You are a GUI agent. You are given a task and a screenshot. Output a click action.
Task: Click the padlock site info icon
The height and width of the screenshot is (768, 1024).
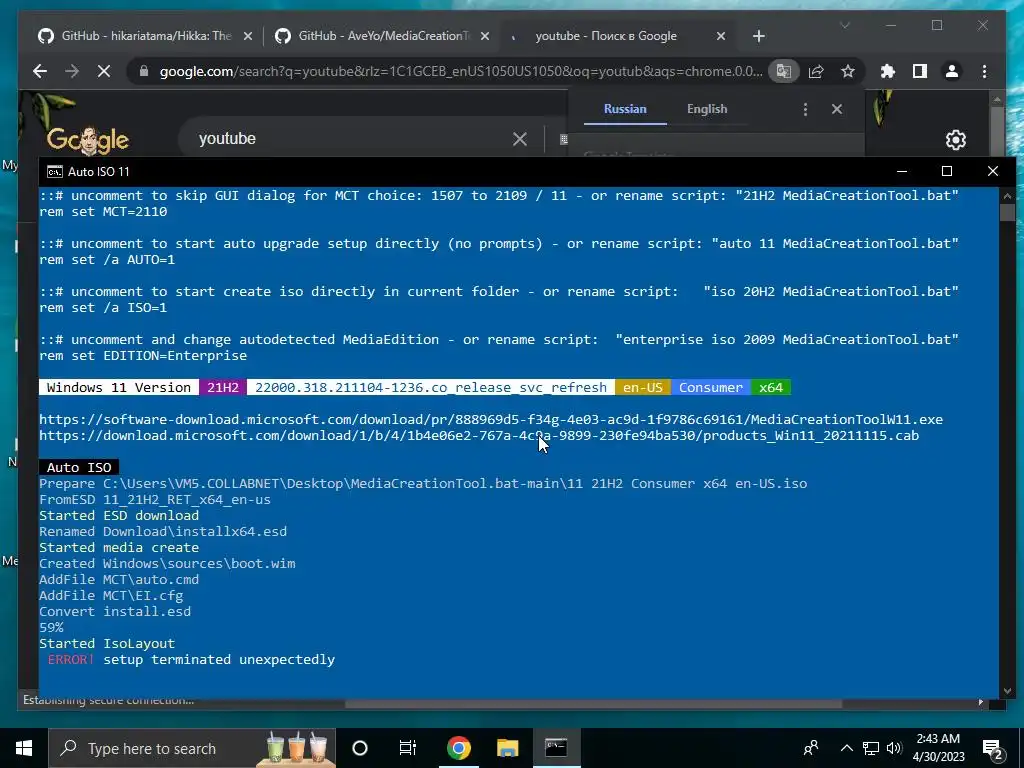[144, 71]
